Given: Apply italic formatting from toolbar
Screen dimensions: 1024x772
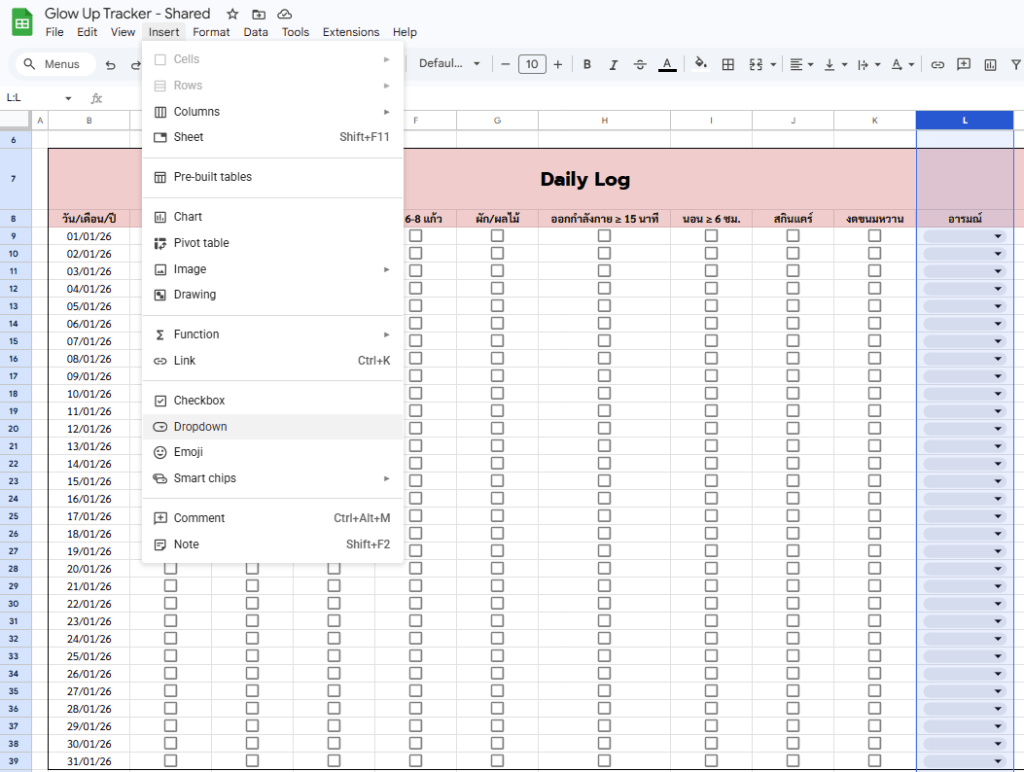Looking at the screenshot, I should click(614, 64).
